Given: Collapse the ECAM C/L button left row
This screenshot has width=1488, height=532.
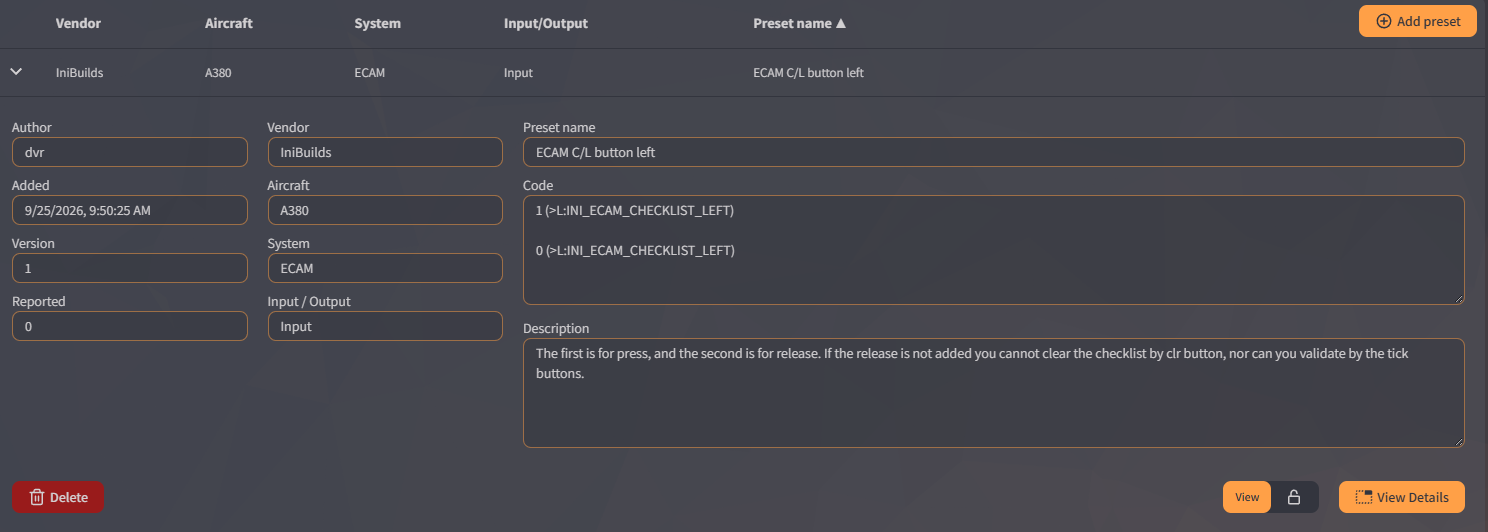Looking at the screenshot, I should (16, 72).
